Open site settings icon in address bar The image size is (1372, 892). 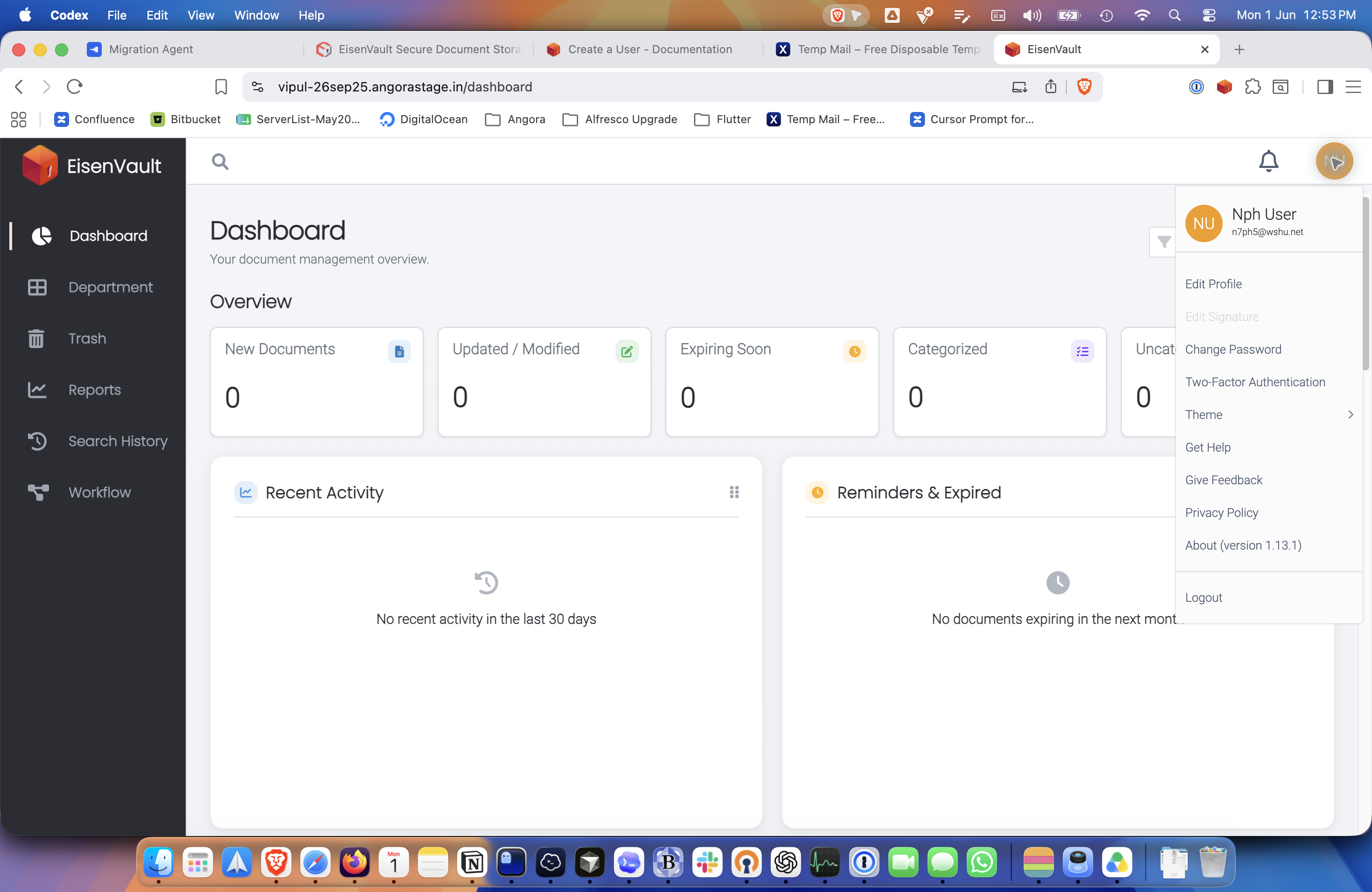tap(257, 87)
